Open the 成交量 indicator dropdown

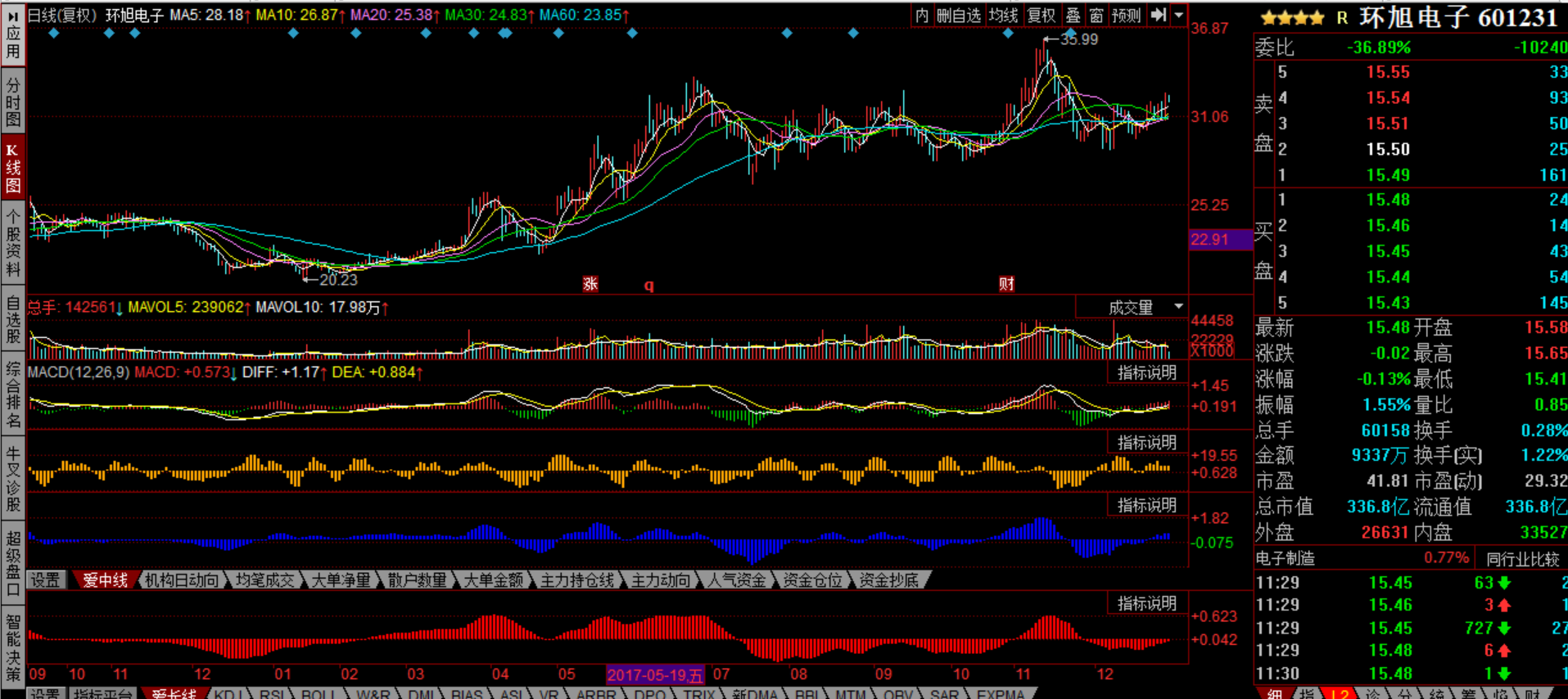tap(1144, 308)
